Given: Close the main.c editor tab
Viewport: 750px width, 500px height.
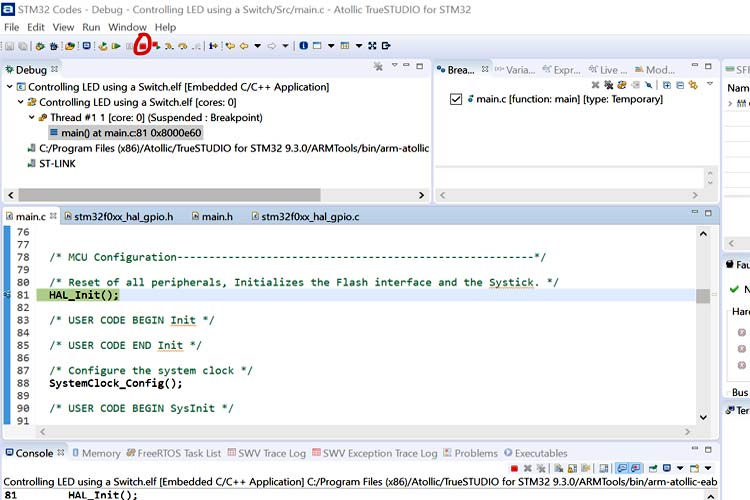Looking at the screenshot, I should coord(53,216).
